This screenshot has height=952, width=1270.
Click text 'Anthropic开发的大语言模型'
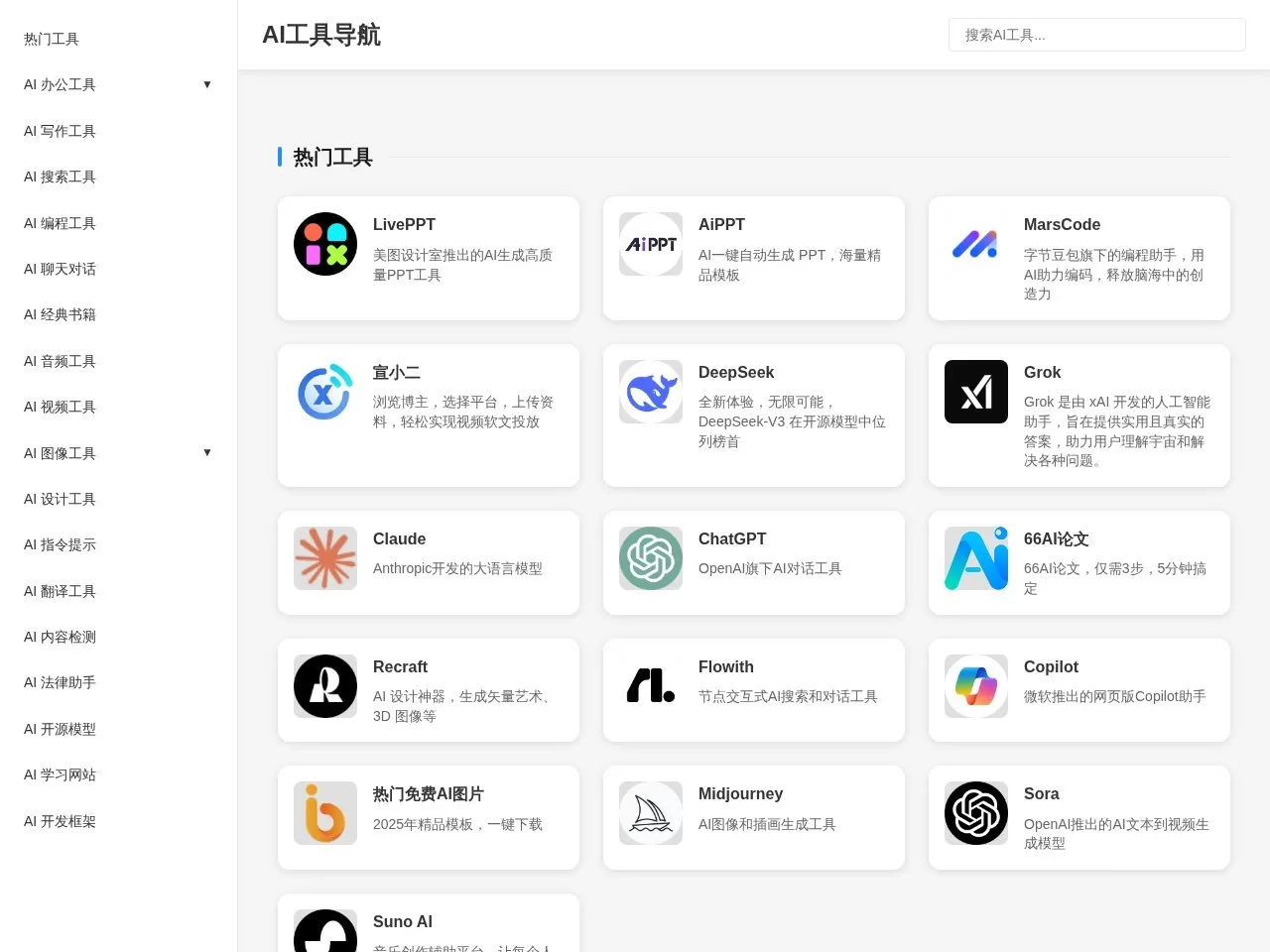457,568
